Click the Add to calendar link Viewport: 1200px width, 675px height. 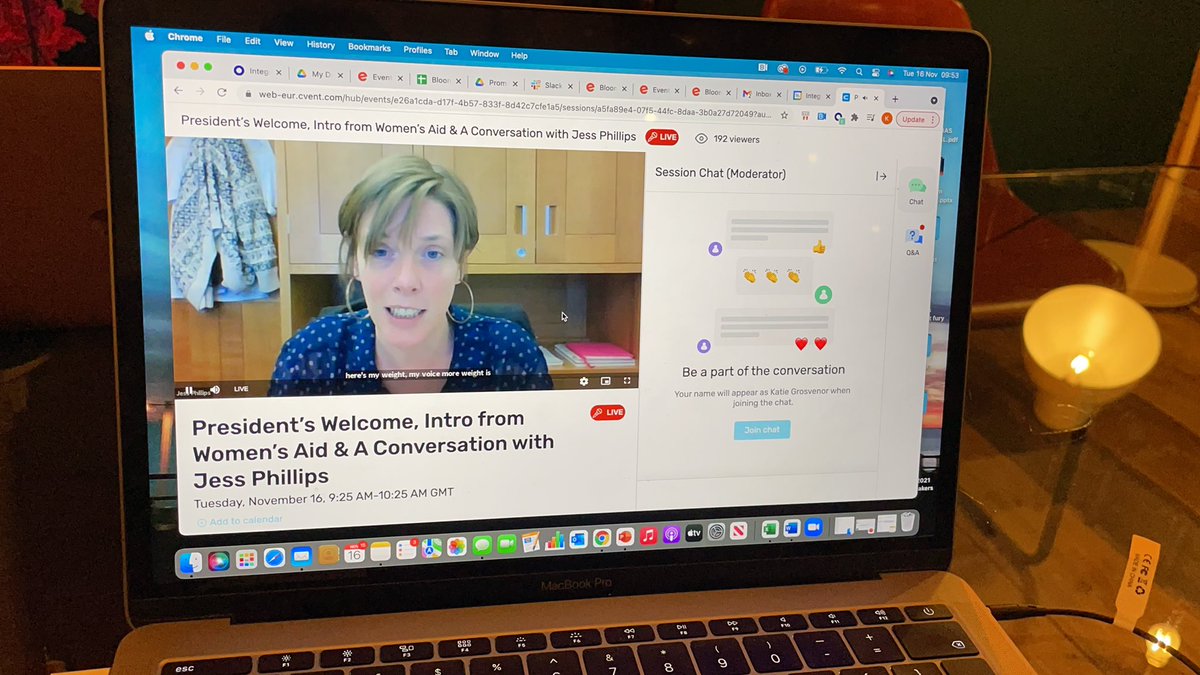pyautogui.click(x=240, y=521)
